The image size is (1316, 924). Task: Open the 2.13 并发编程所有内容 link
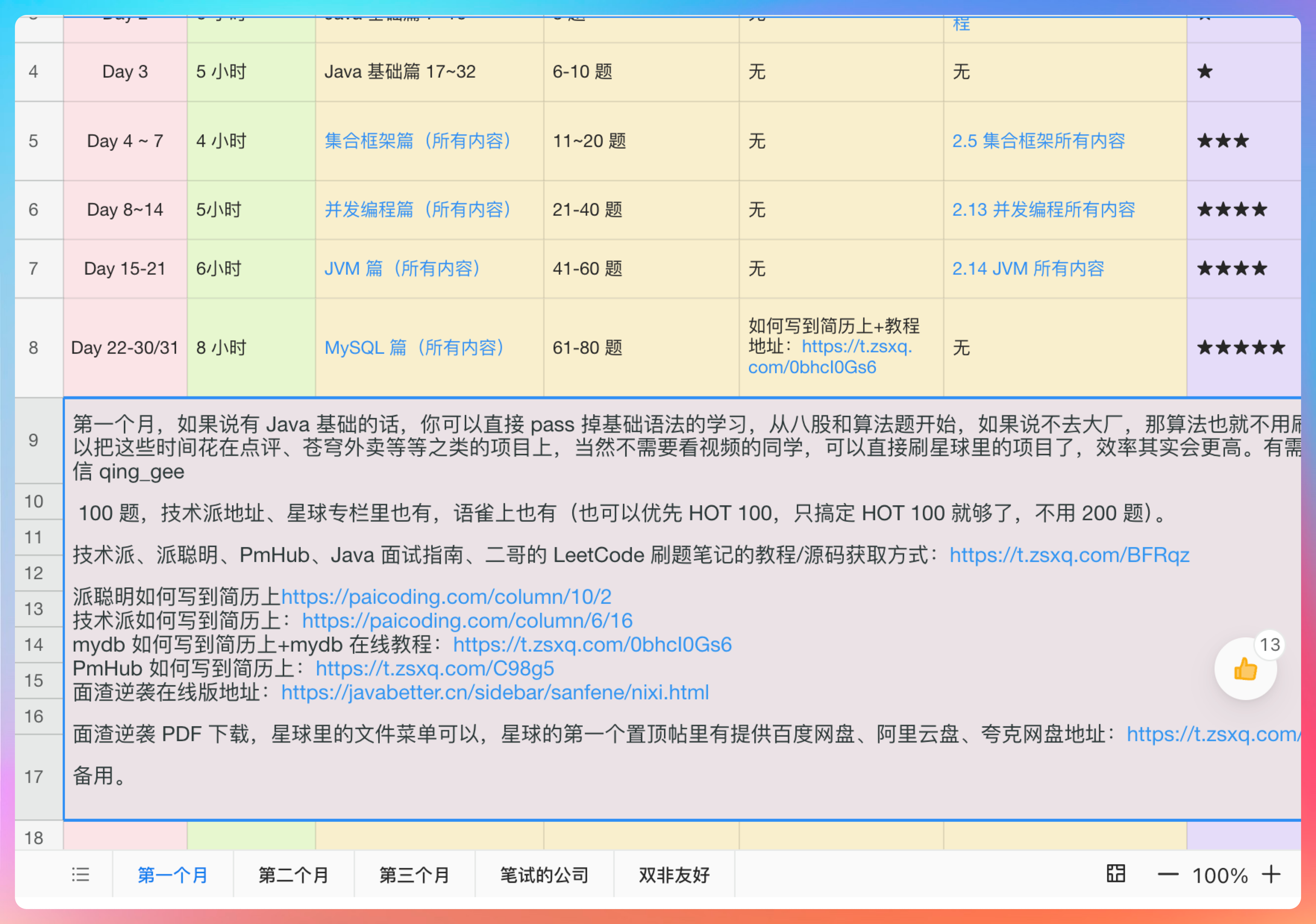(1043, 210)
